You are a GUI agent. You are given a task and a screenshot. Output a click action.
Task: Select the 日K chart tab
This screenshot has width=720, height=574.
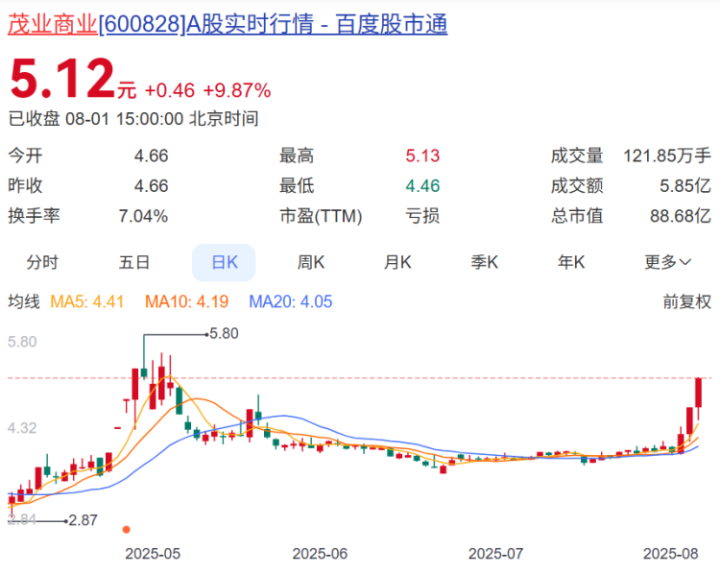pos(224,263)
